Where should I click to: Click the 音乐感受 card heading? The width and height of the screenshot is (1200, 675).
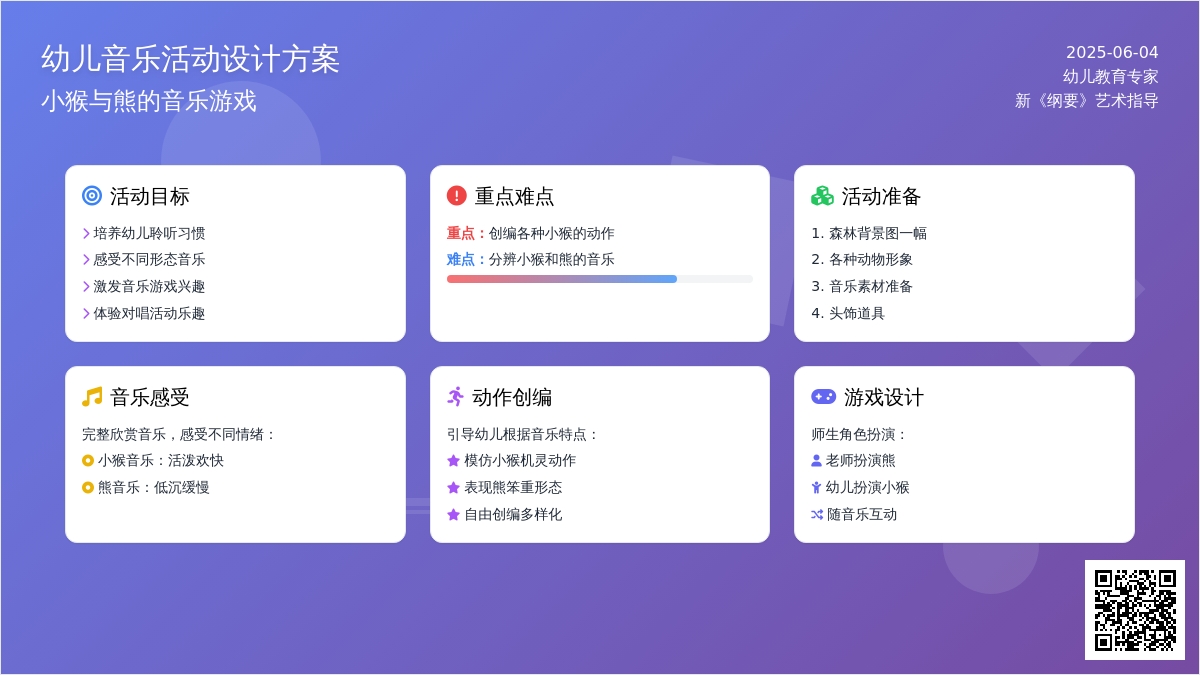[x=150, y=397]
